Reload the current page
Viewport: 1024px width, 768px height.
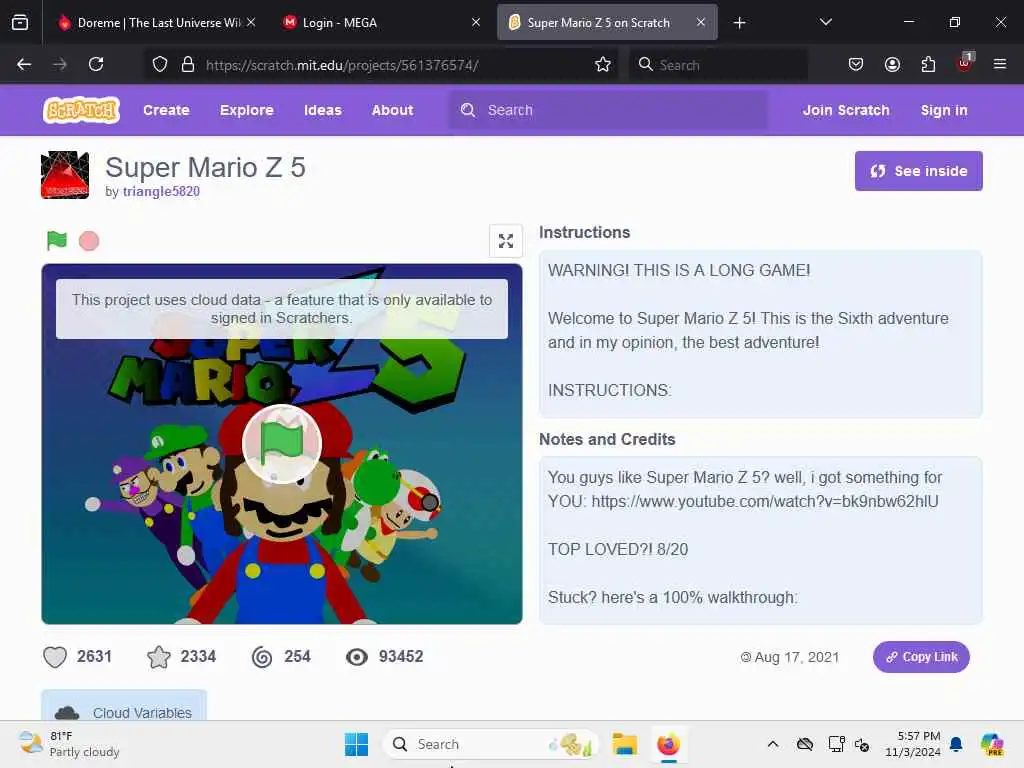(96, 64)
